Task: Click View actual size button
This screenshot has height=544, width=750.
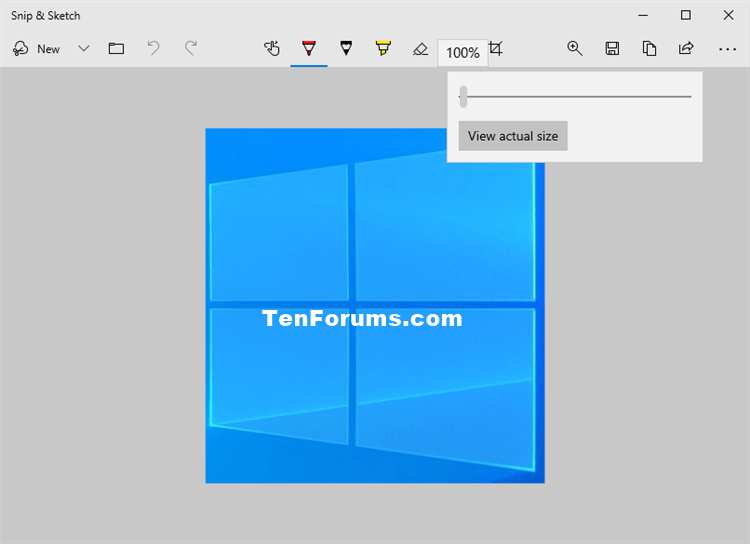Action: coord(513,136)
